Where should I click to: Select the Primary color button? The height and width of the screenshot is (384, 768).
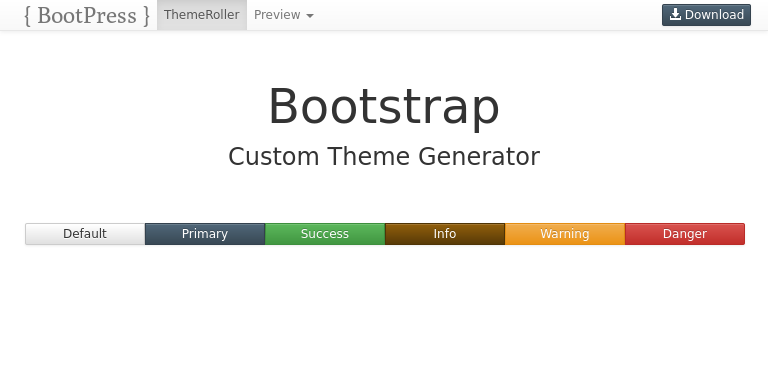tap(205, 234)
